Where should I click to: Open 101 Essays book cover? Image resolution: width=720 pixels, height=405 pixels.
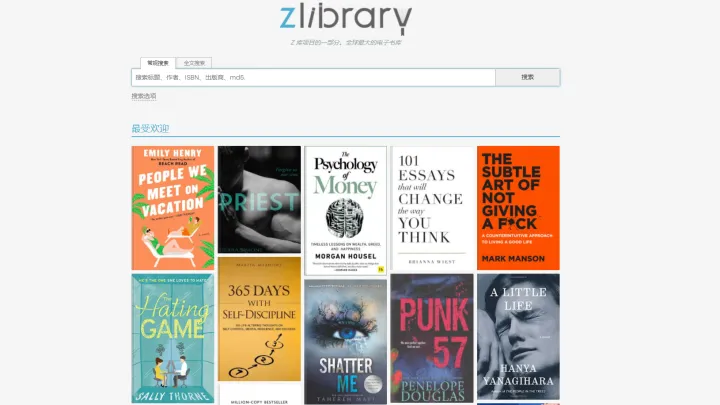point(432,208)
